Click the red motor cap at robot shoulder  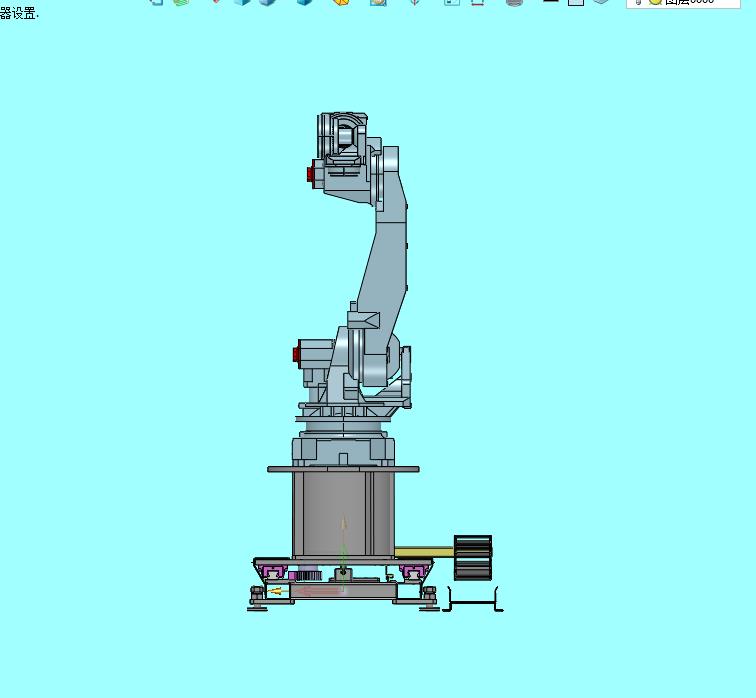tap(297, 354)
